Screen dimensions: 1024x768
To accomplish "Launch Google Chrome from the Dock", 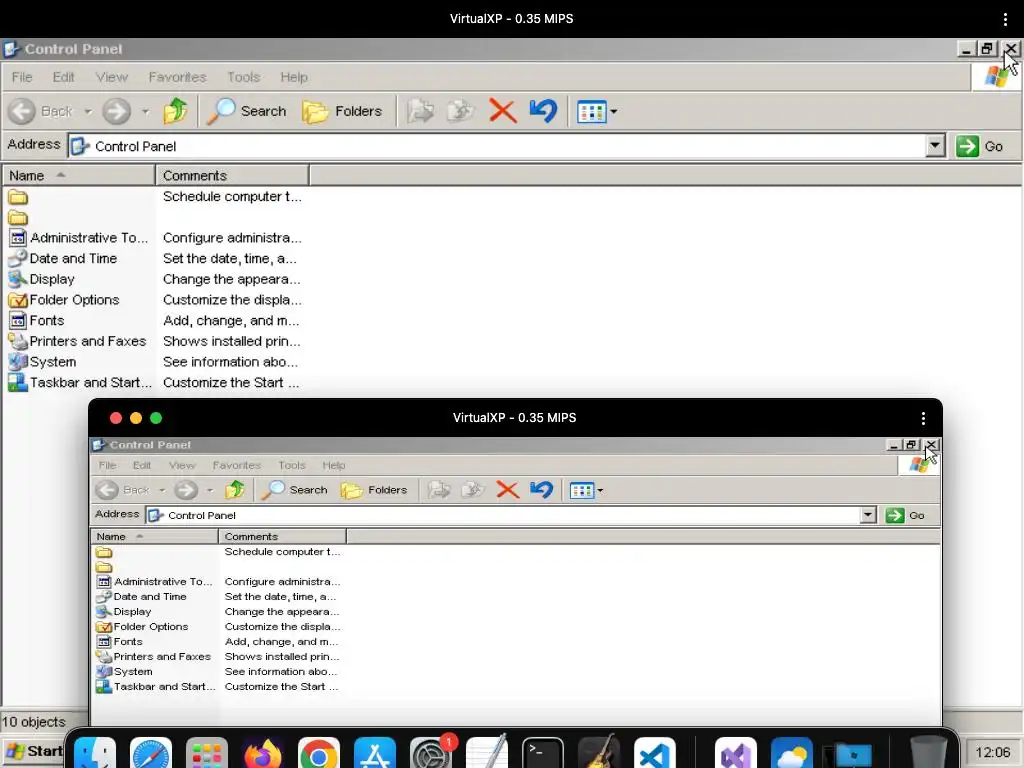I will tap(319, 755).
